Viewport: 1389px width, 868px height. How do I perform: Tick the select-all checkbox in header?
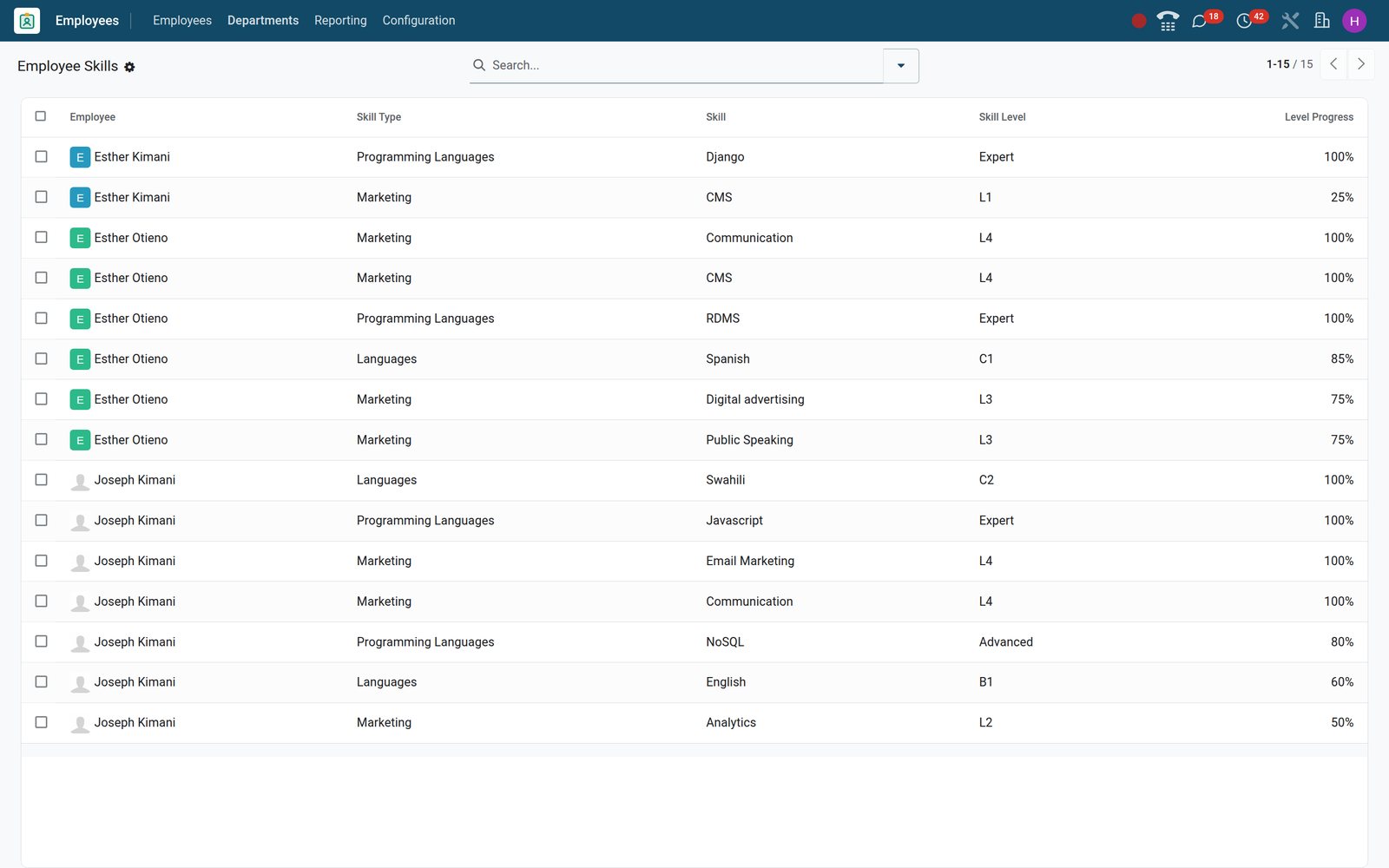pos(41,116)
